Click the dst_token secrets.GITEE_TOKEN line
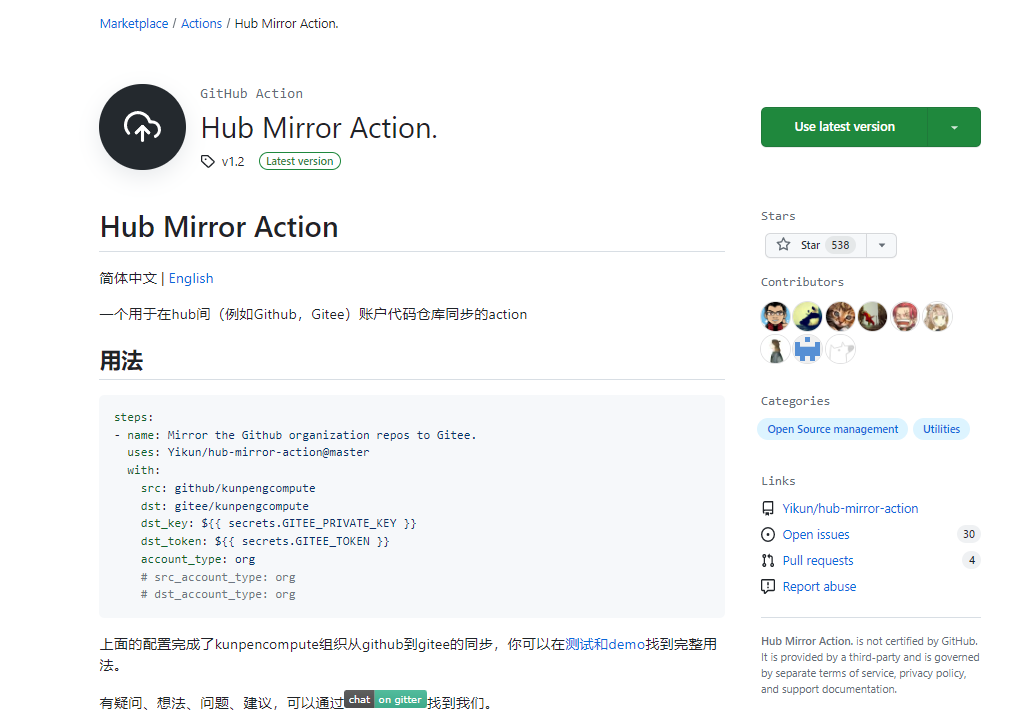Viewport: 1032px width, 722px height. pyautogui.click(x=265, y=541)
